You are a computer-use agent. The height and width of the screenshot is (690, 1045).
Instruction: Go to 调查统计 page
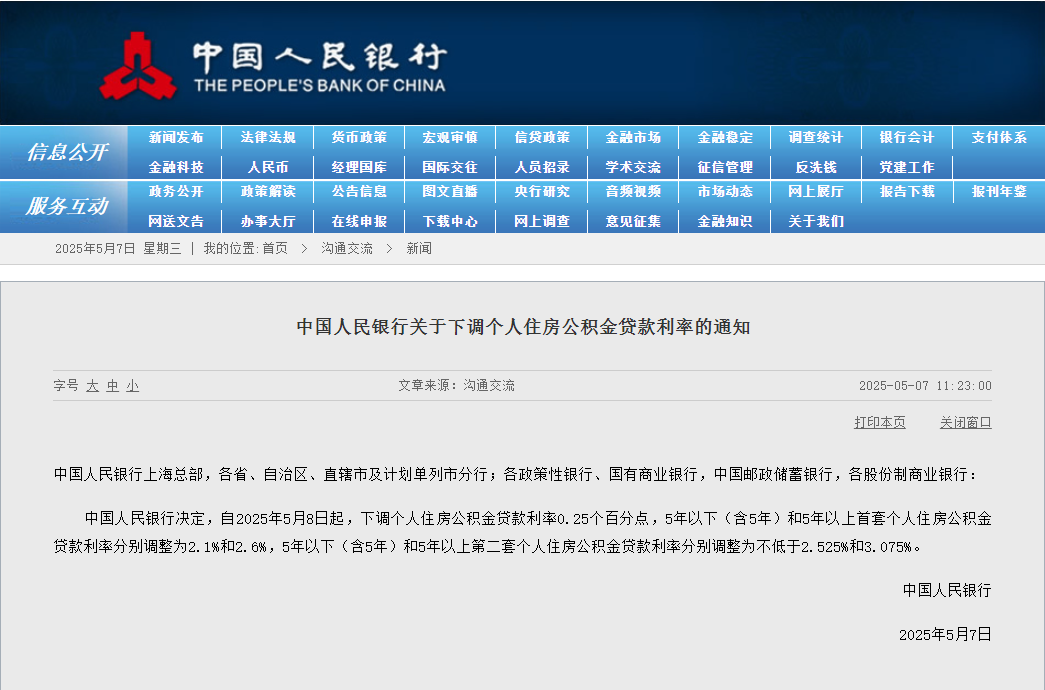816,137
